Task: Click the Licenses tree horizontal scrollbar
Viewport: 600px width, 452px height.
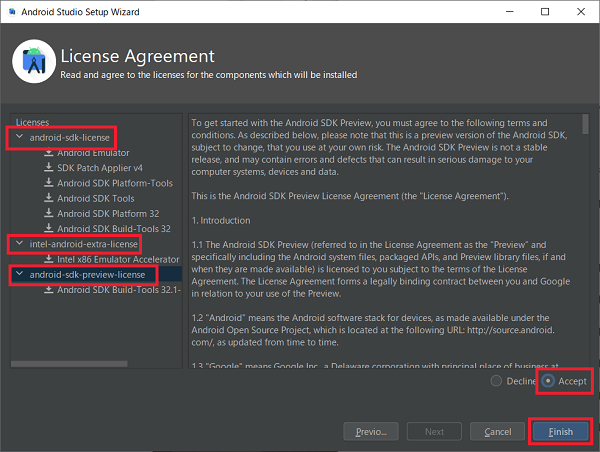Action: pyautogui.click(x=69, y=364)
